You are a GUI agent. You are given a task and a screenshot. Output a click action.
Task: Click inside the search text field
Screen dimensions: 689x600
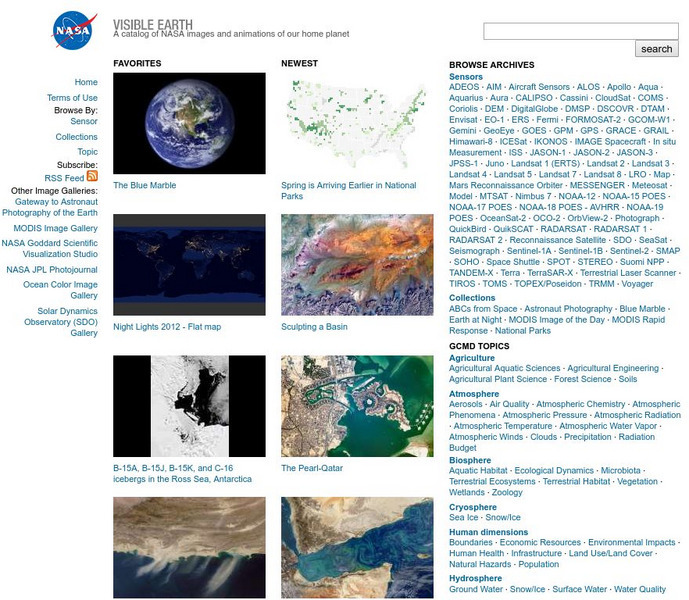coord(580,31)
